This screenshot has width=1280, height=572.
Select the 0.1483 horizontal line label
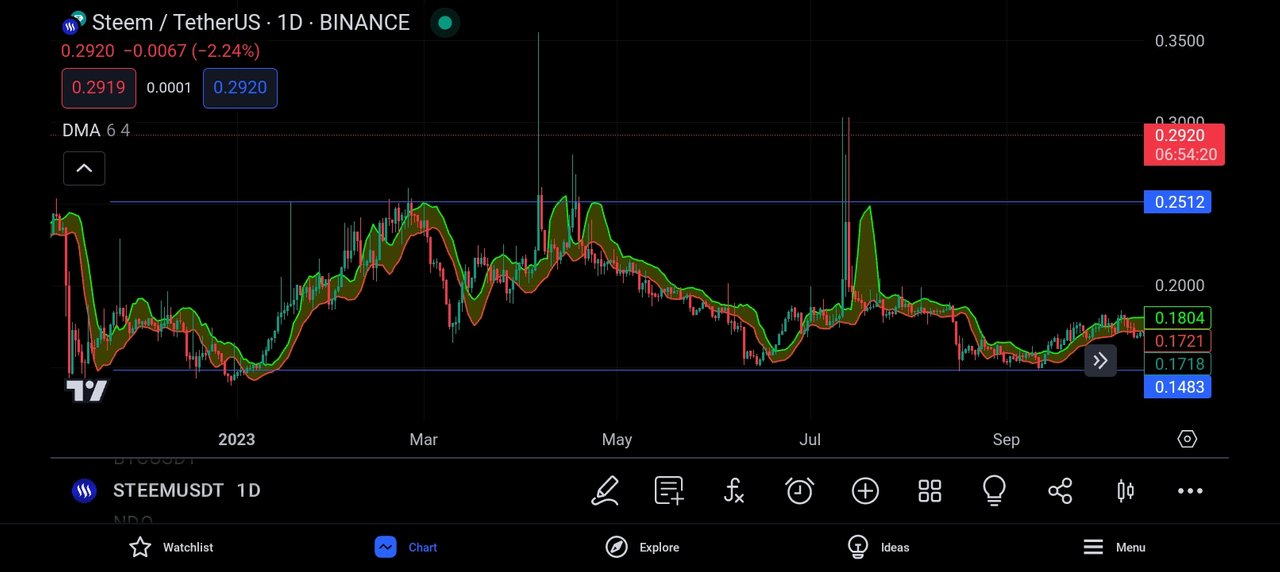[x=1177, y=387]
